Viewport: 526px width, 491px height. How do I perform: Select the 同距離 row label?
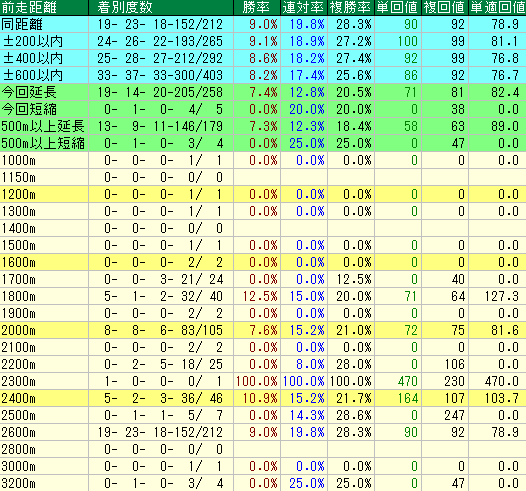pos(22,24)
